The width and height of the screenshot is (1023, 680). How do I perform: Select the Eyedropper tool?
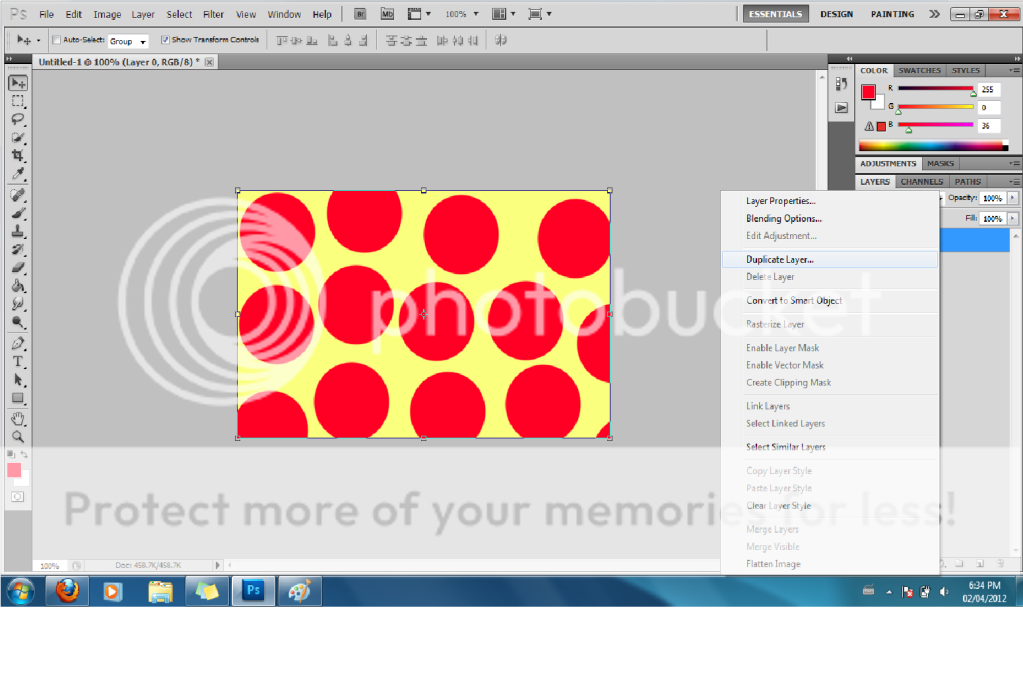18,174
